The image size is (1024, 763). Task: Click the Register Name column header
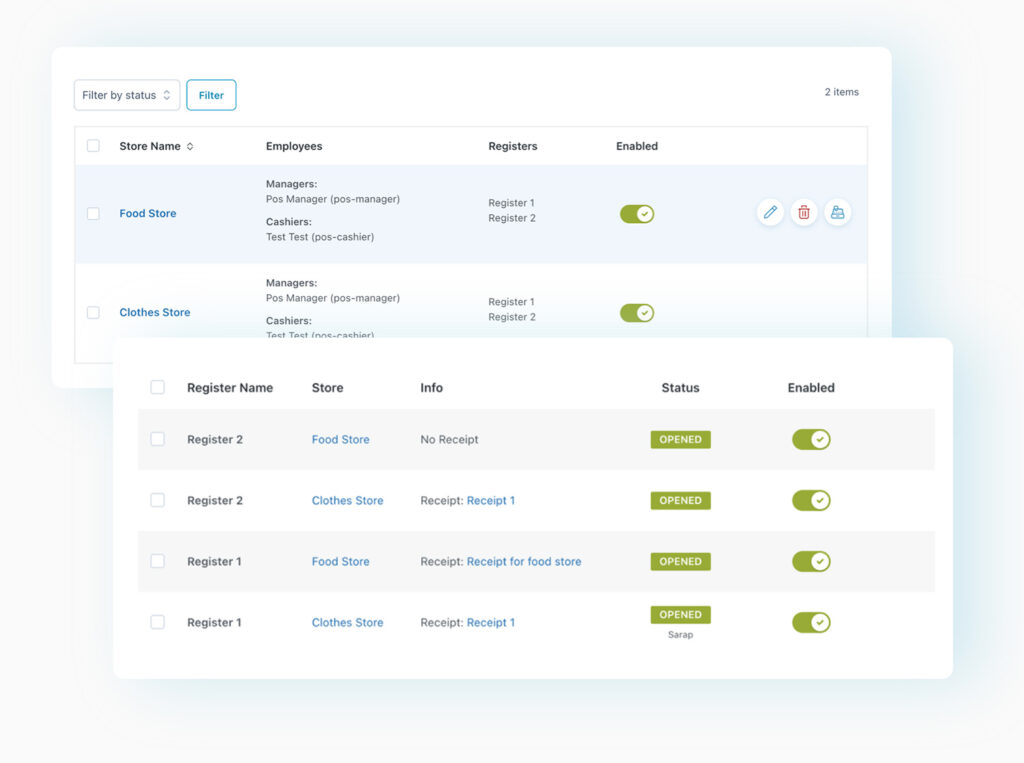(230, 388)
